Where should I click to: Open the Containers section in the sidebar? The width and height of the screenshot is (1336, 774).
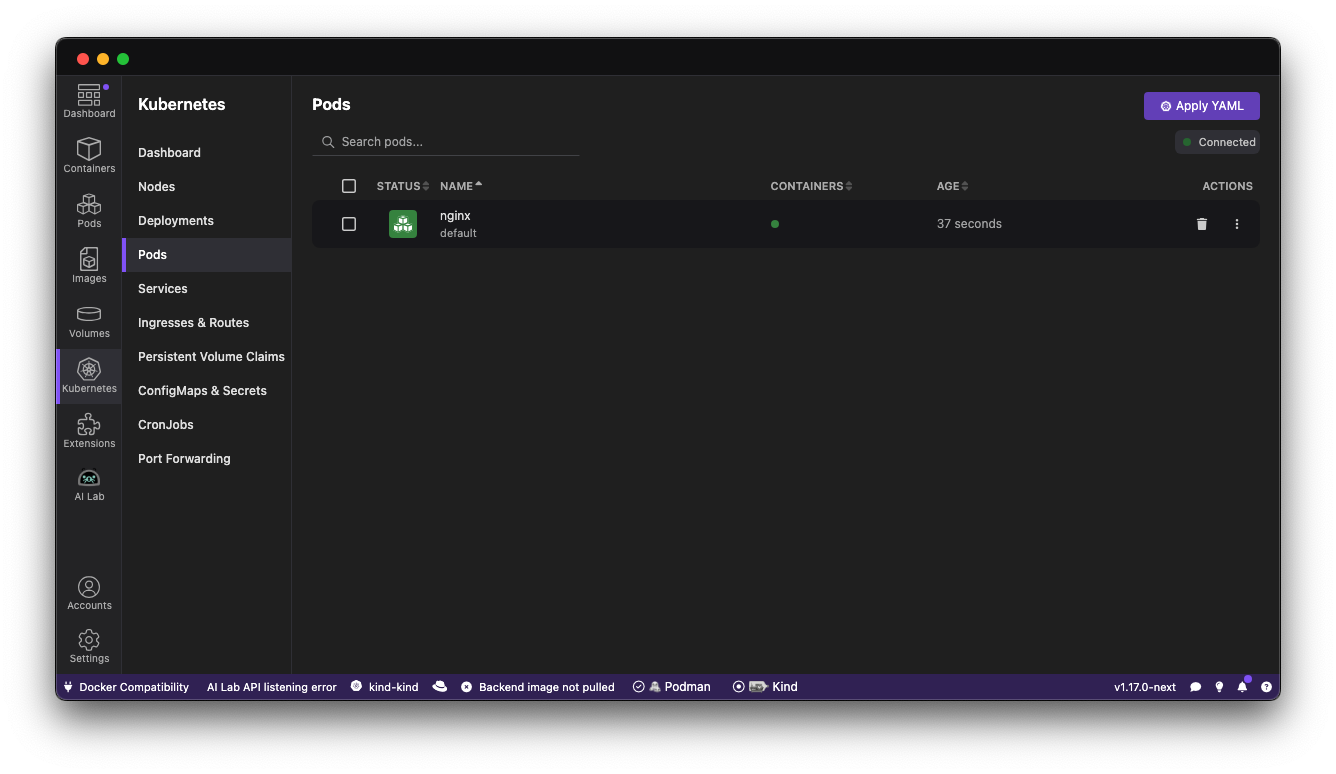[88, 155]
